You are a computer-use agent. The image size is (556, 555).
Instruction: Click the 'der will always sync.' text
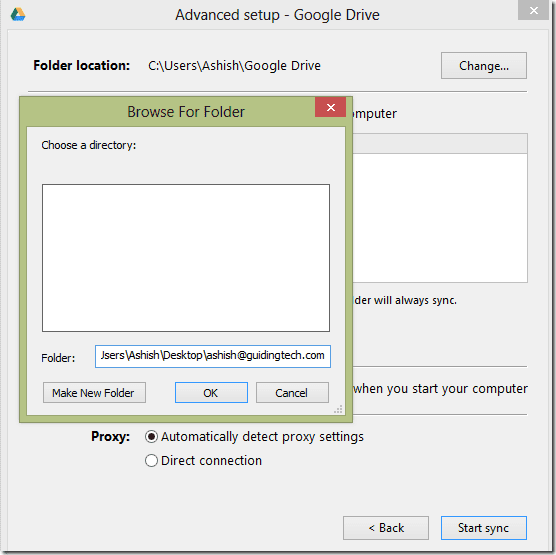pyautogui.click(x=405, y=300)
